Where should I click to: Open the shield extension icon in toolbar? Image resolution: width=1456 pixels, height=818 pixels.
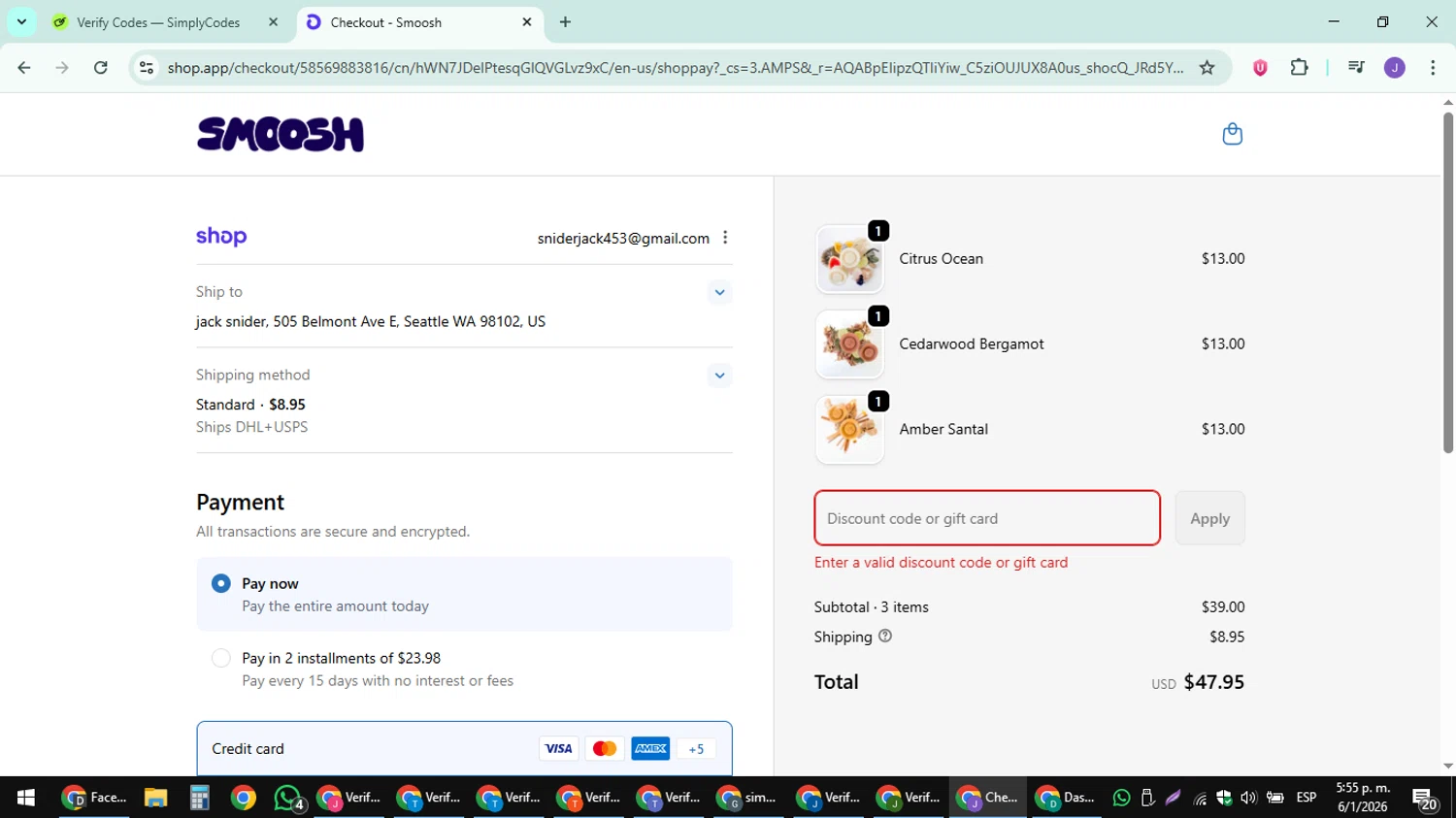1260,68
